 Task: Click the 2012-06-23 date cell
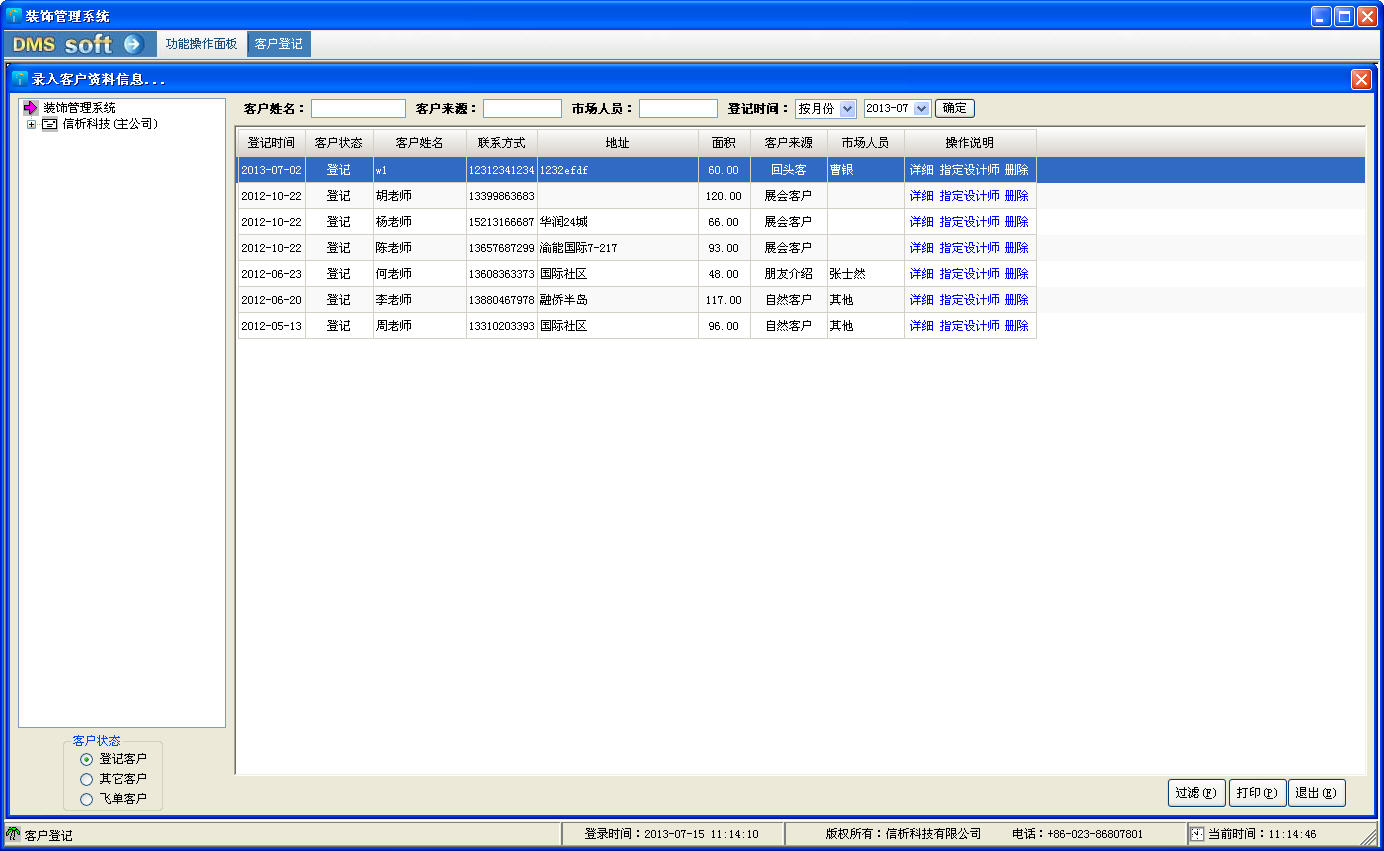tap(271, 274)
